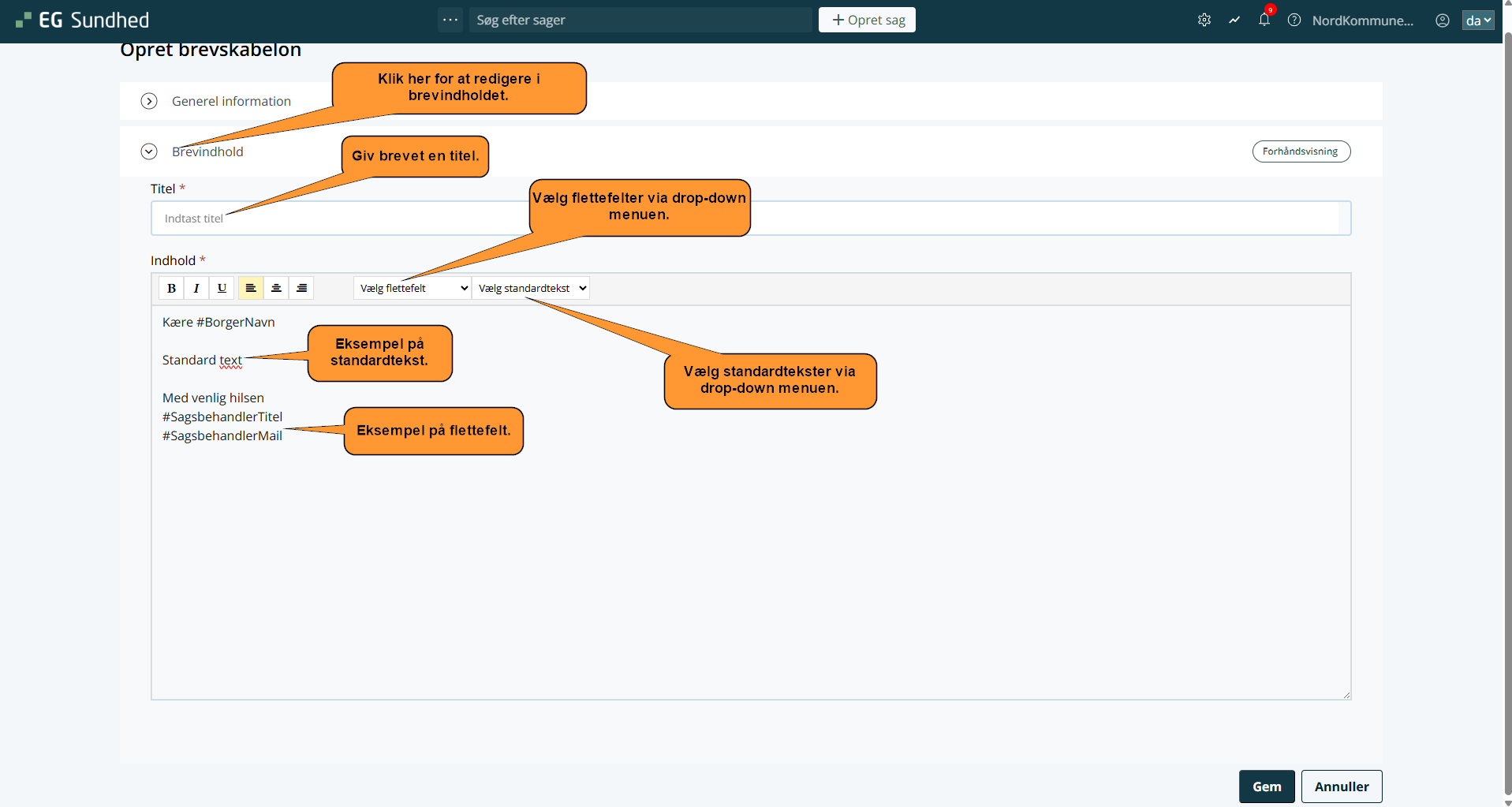Collapse the Brevindhold section
Screen dimensions: 1512x807
pyautogui.click(x=149, y=151)
